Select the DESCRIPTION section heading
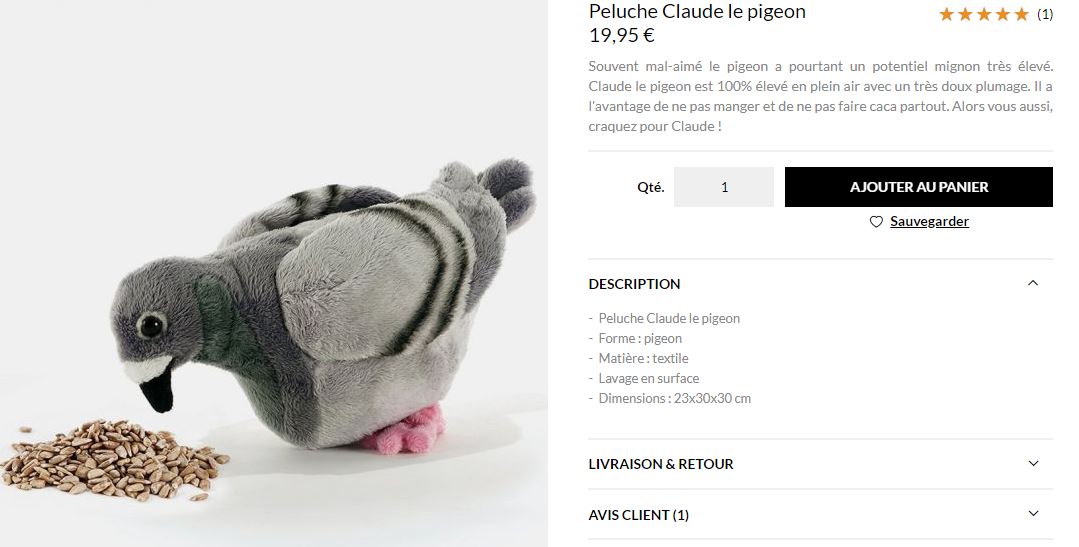Viewport: 1079px width, 547px height. [x=634, y=283]
